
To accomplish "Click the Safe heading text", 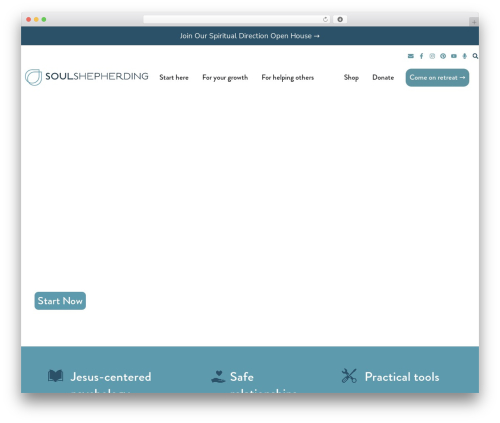I will (242, 377).
